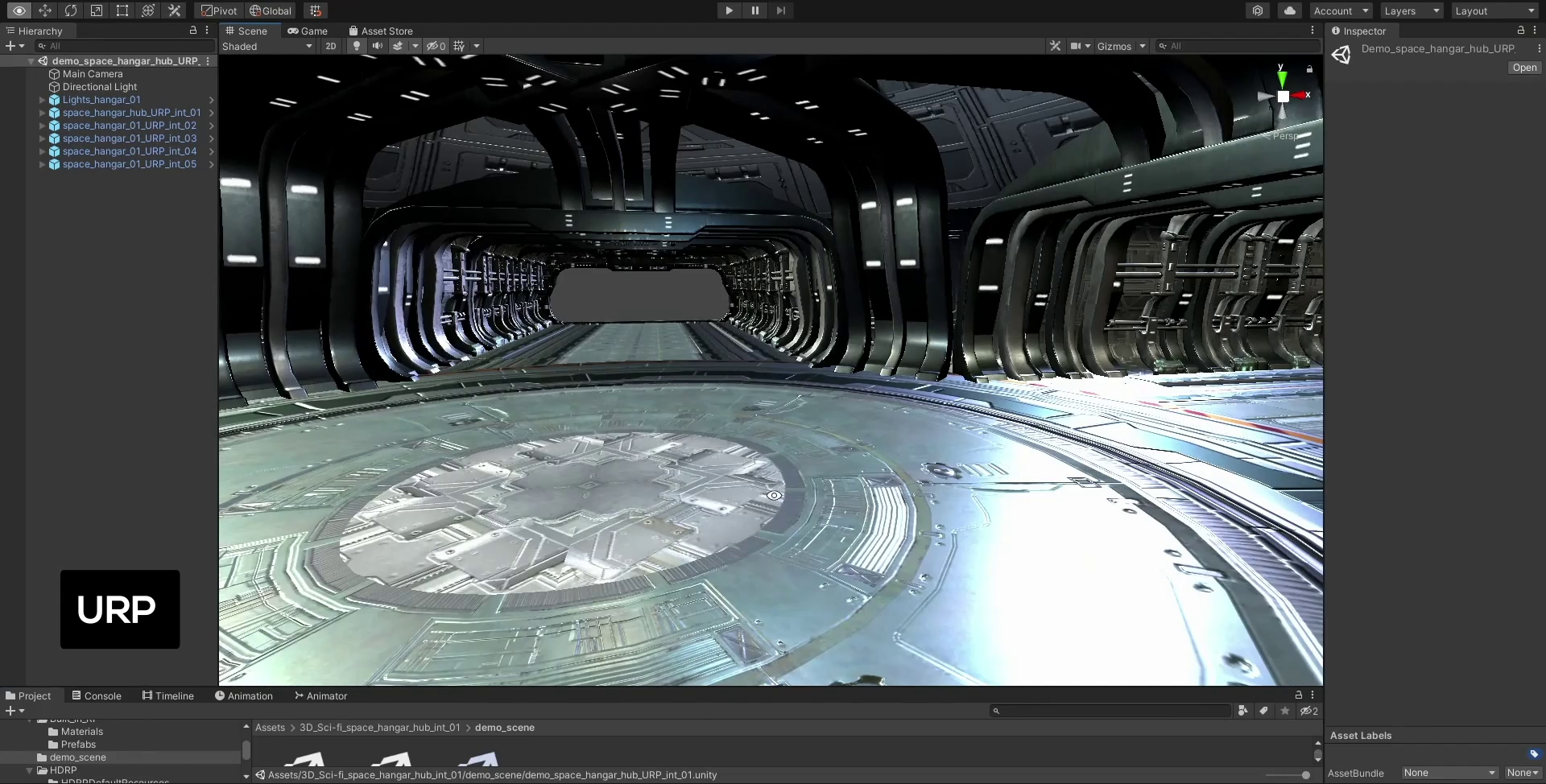Open Collab services icon
Screen dimensions: 1546x784
(x=1257, y=10)
